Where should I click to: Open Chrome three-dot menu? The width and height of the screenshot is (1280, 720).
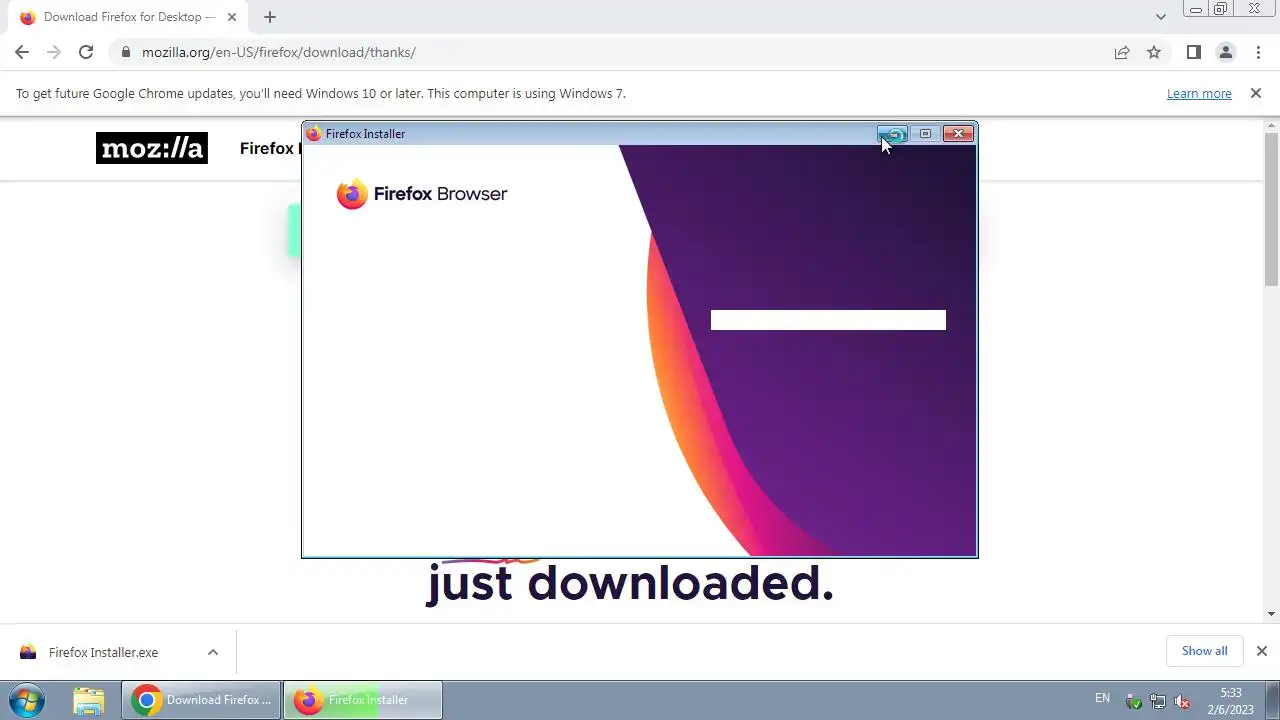click(1258, 52)
